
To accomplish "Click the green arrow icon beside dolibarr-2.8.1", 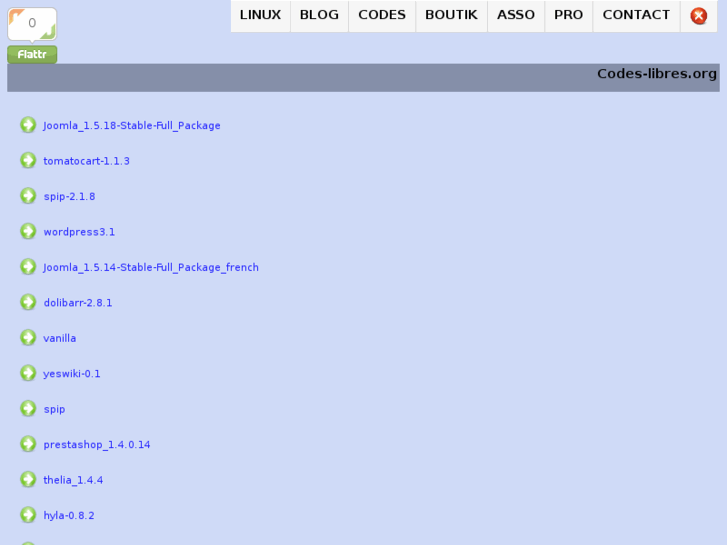I will (28, 302).
